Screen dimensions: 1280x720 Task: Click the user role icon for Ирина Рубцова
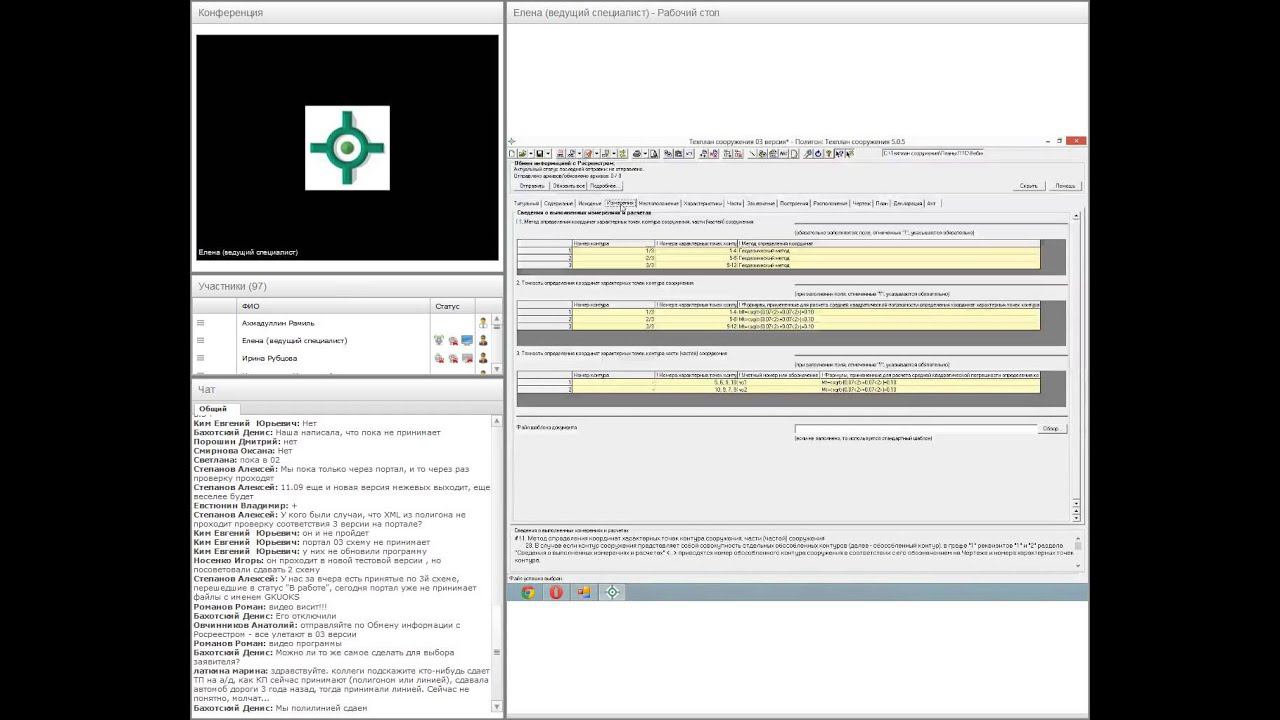pyautogui.click(x=483, y=358)
